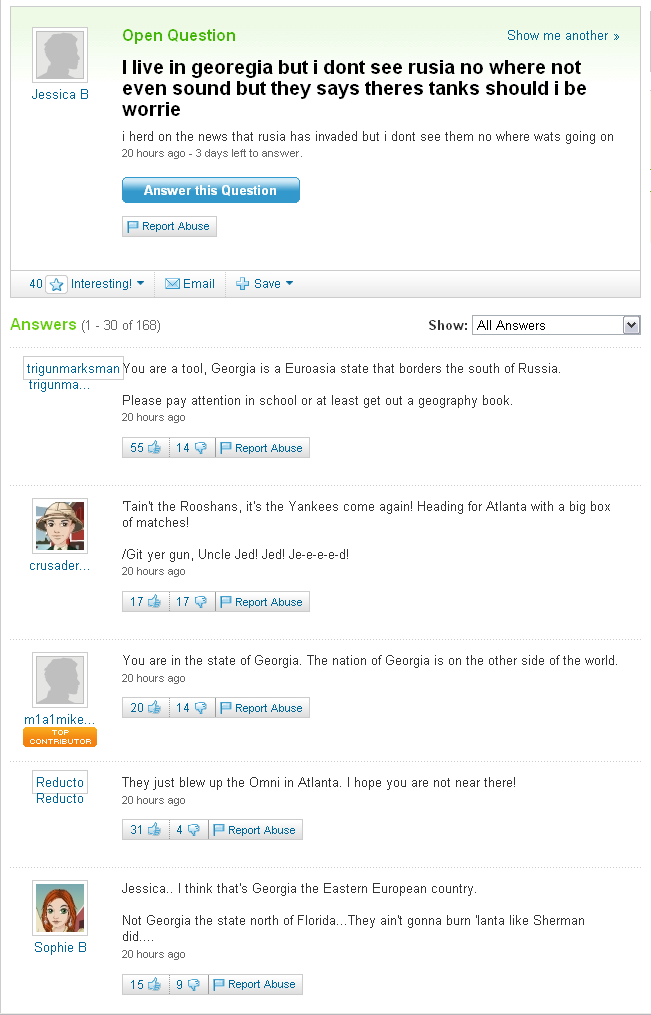The height and width of the screenshot is (1015, 651).
Task: Open the Show me another link
Action: [563, 36]
